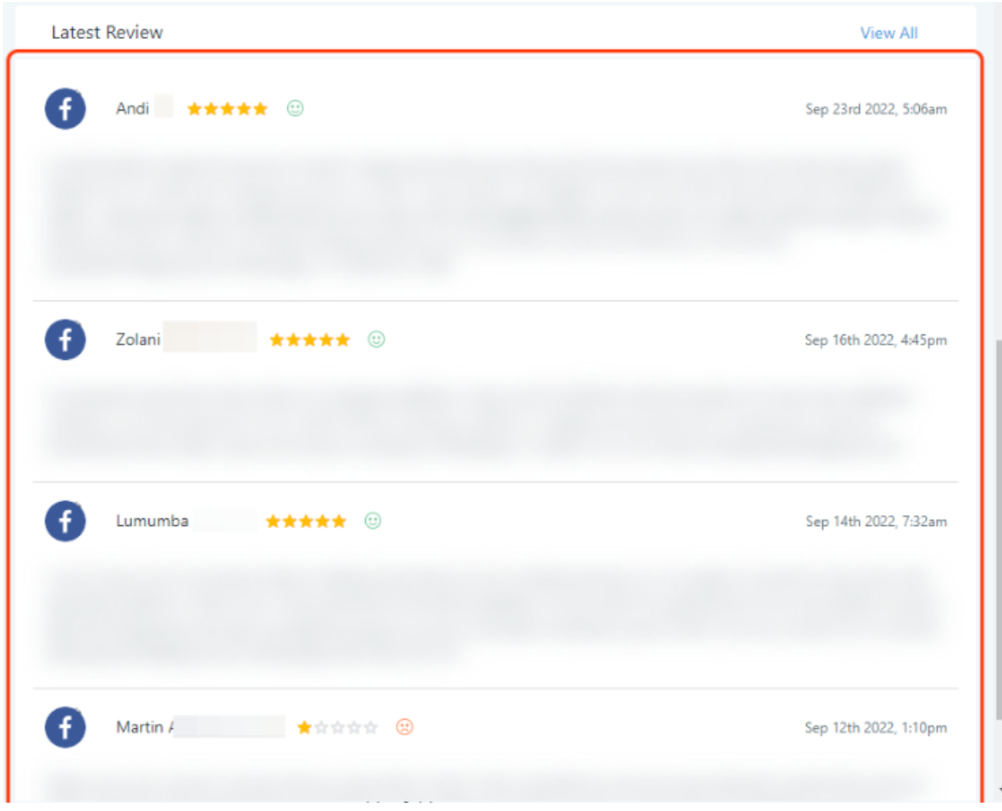The height and width of the screenshot is (811, 1002).
Task: Click the happy smiley face on Lumumba's review
Action: pos(373,521)
